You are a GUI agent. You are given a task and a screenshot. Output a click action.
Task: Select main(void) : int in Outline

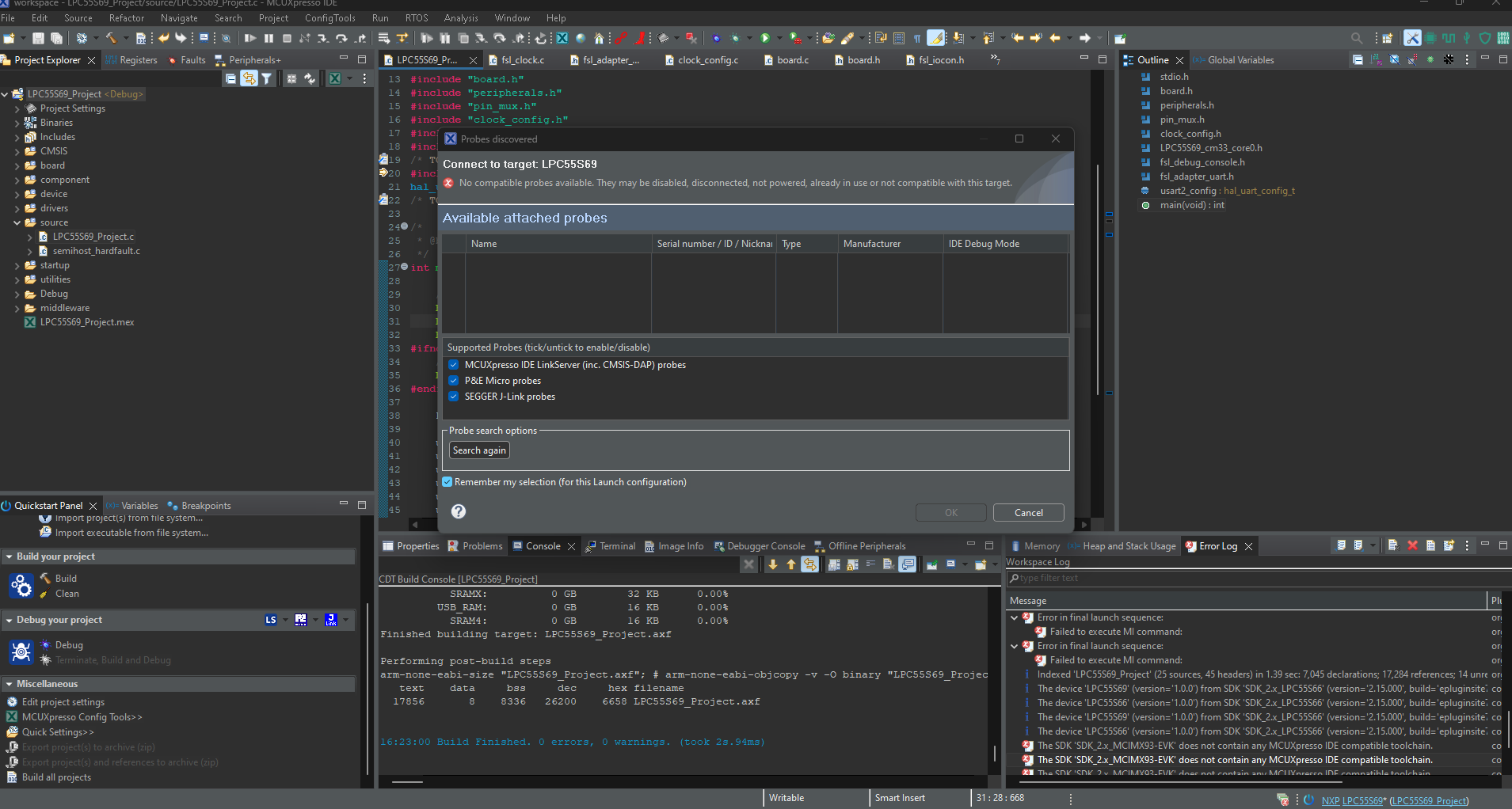1192,205
